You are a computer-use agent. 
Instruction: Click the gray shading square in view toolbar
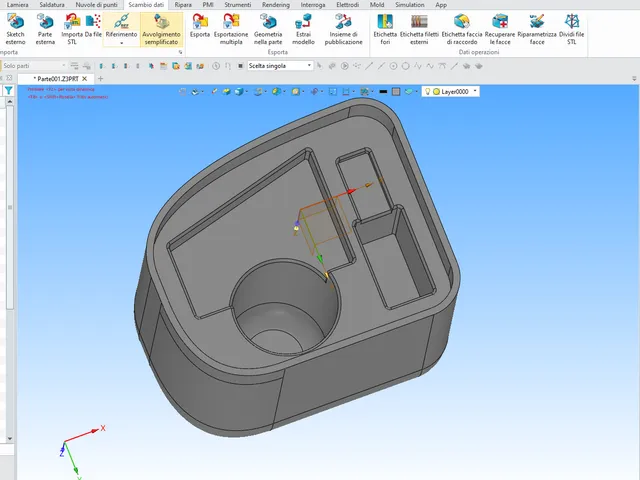tap(396, 92)
